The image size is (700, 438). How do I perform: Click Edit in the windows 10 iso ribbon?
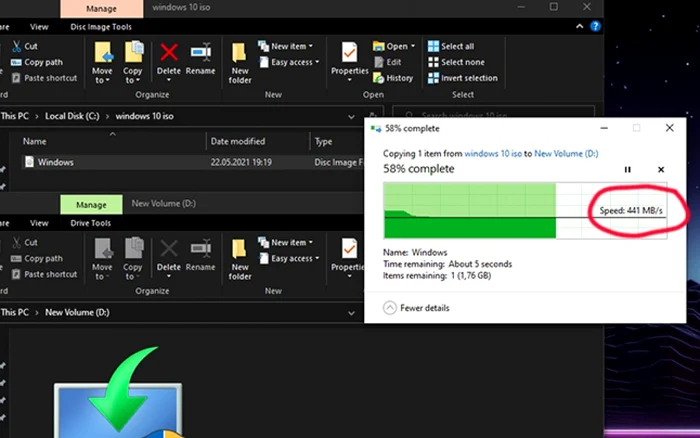click(x=388, y=62)
